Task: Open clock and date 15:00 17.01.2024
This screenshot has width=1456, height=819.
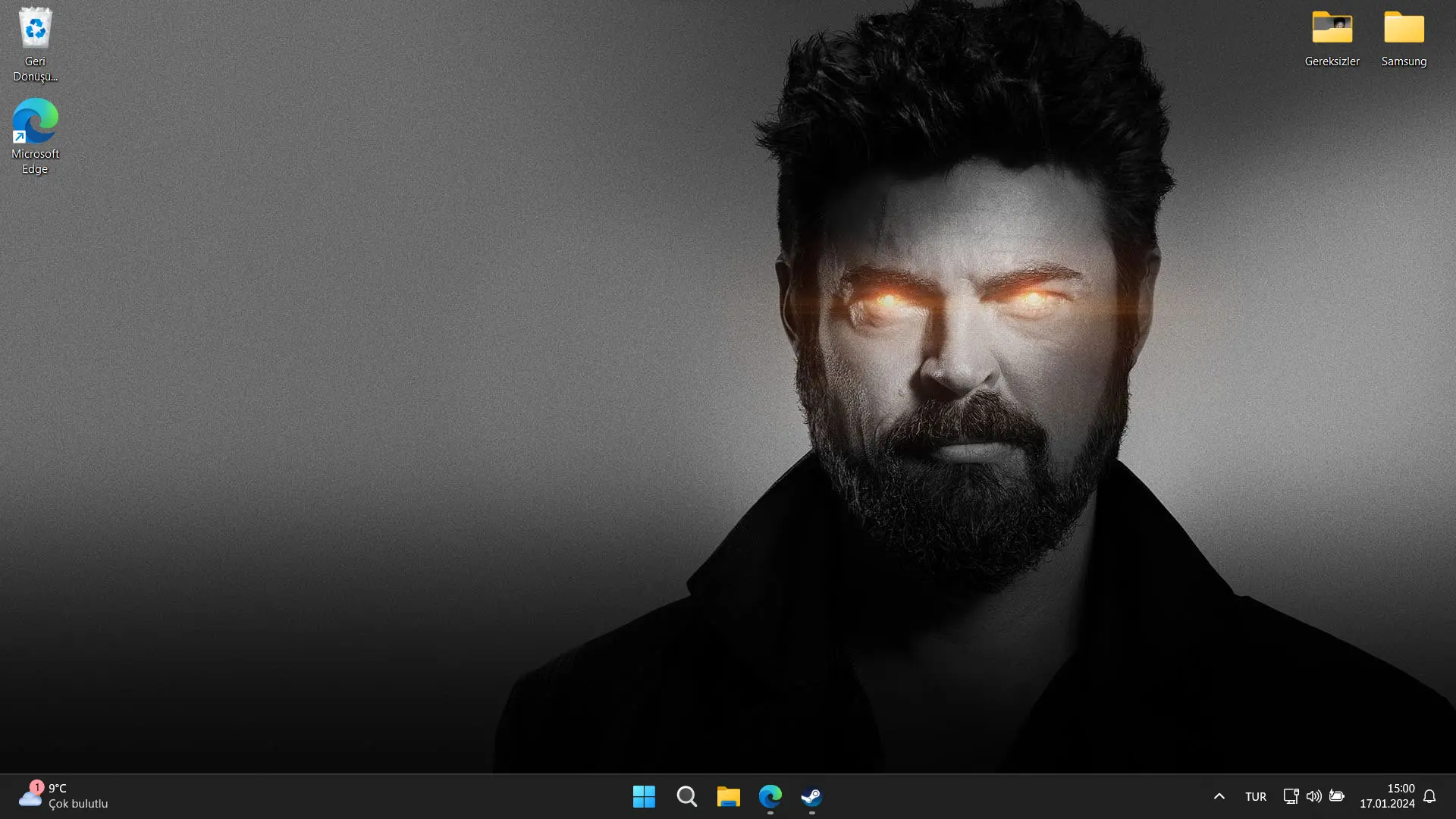Action: point(1387,796)
